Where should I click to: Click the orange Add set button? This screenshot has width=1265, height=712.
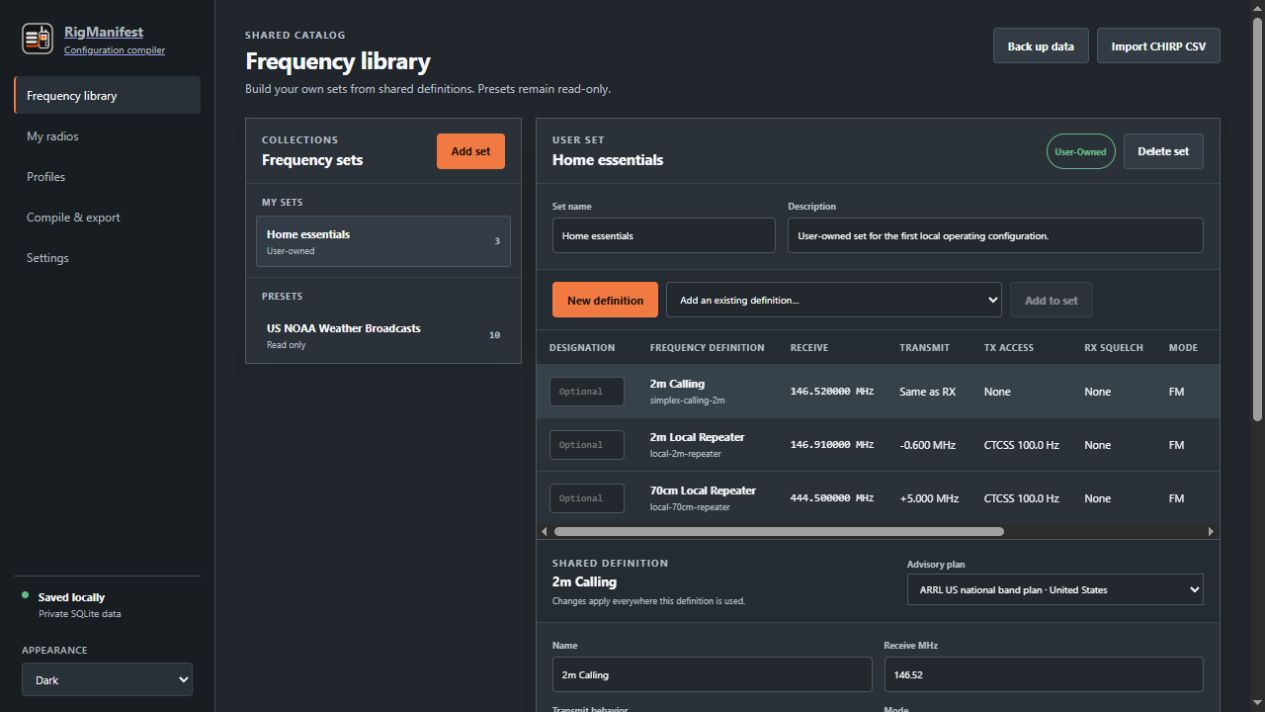point(470,151)
